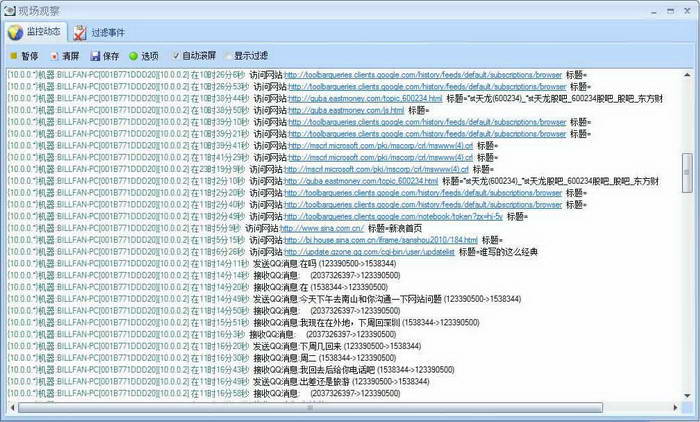Follow the guba.eastmoney.com topic link at 10时38分44秒
Screen dimensions: 700x422
pyautogui.click(x=365, y=98)
